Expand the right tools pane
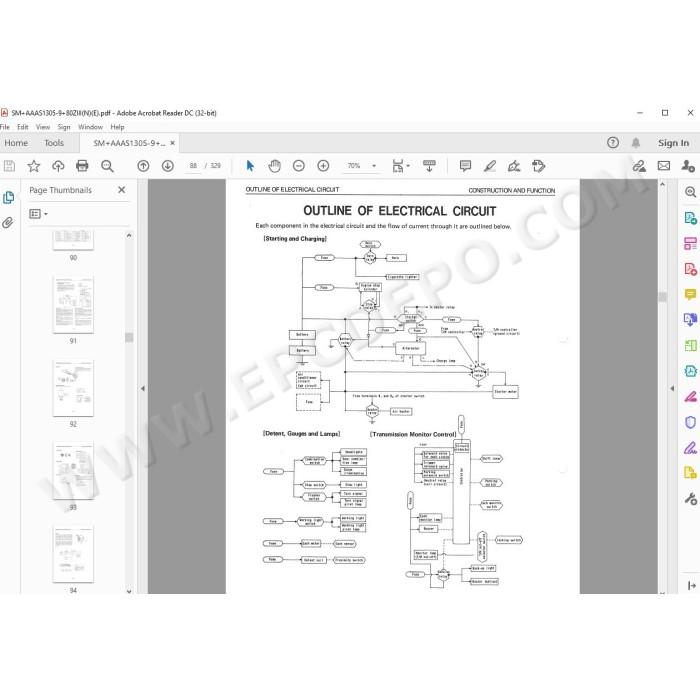The height and width of the screenshot is (700, 700). pos(692,586)
